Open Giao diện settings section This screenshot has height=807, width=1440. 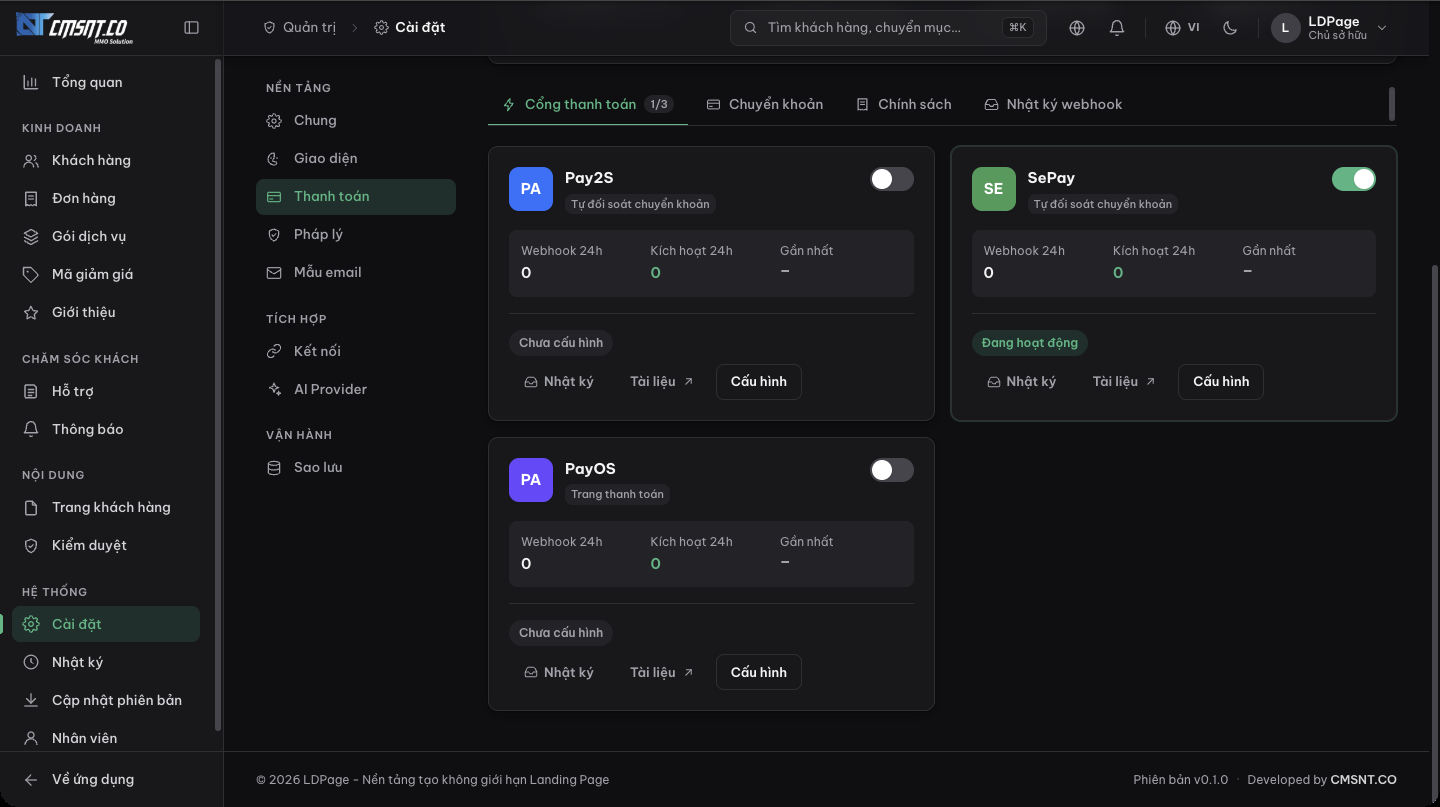pos(356,158)
